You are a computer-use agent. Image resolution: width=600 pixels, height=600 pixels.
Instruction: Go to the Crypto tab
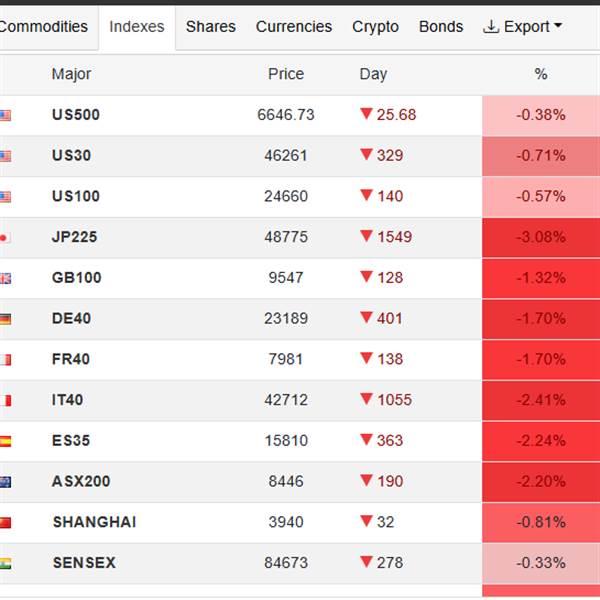pyautogui.click(x=375, y=27)
